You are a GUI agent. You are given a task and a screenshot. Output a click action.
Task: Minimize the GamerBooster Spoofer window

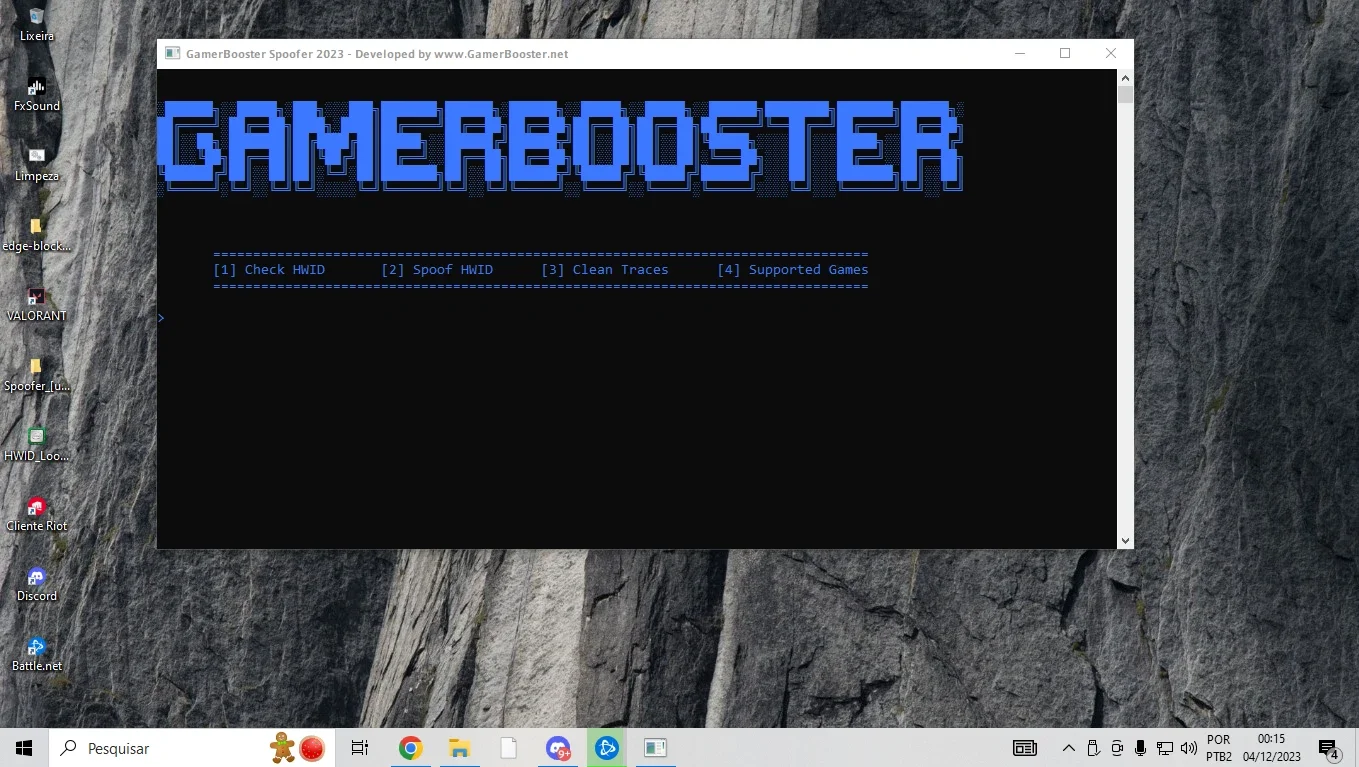(x=1020, y=54)
